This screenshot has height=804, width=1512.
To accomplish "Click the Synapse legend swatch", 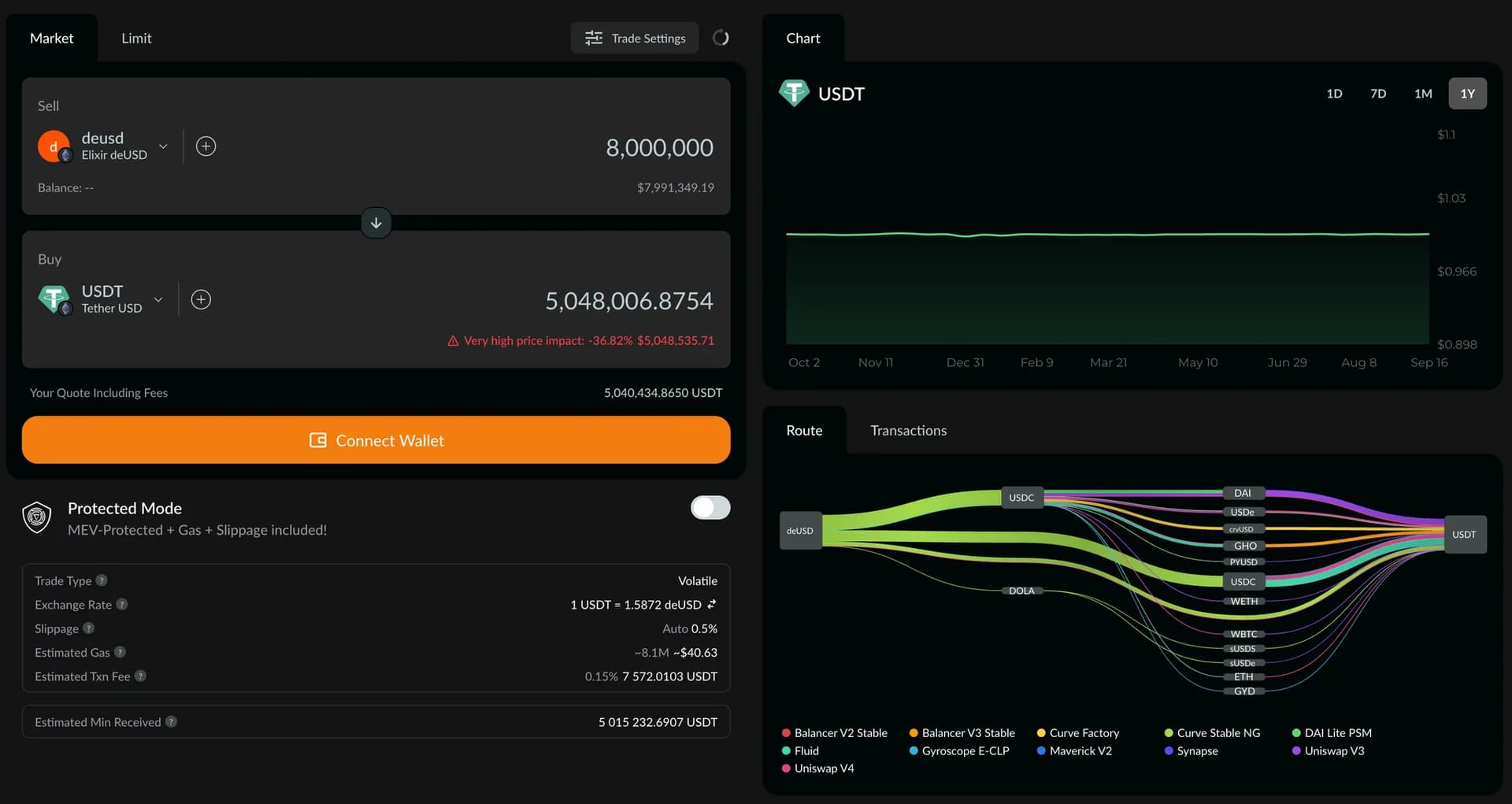I will click(x=1169, y=751).
